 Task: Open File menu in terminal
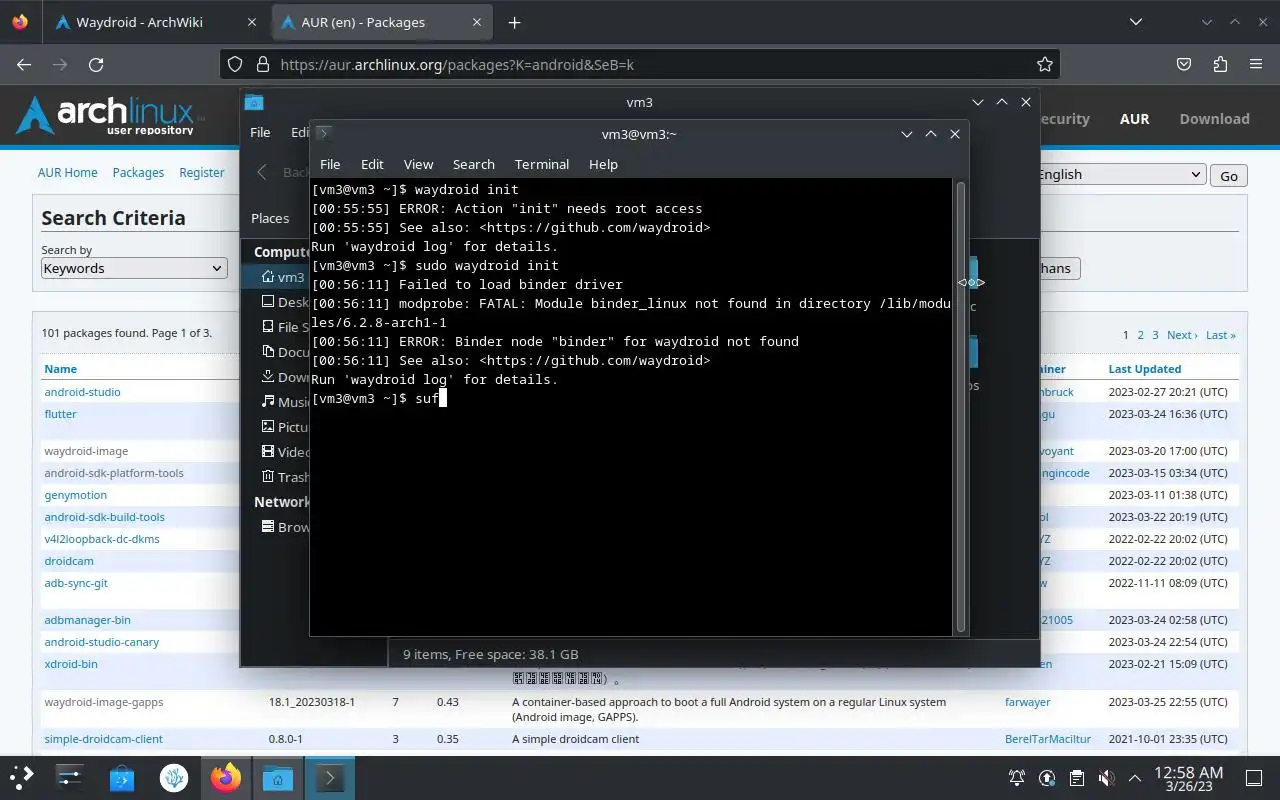pyautogui.click(x=330, y=164)
